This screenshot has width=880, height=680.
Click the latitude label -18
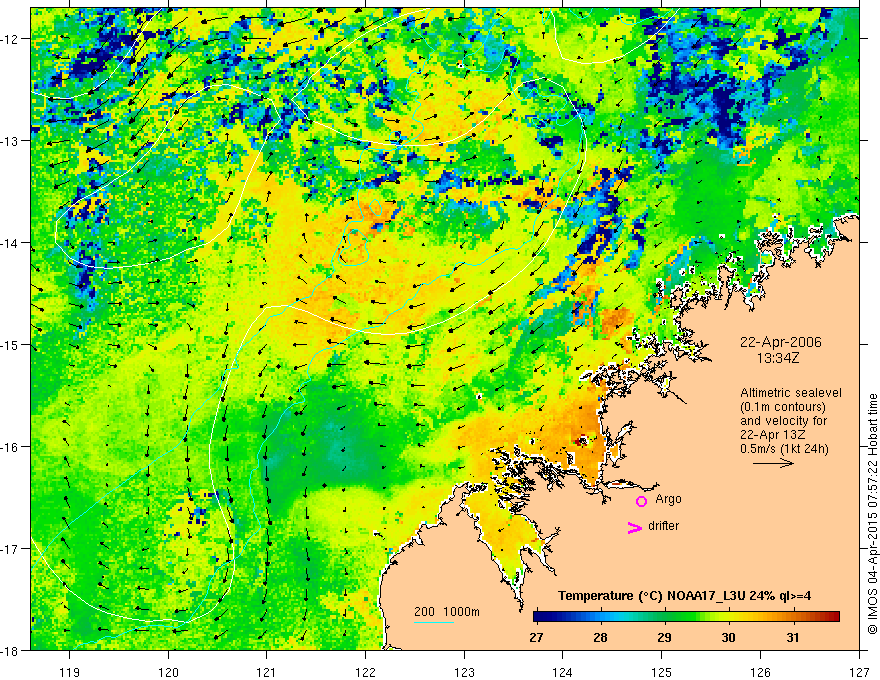(10, 650)
